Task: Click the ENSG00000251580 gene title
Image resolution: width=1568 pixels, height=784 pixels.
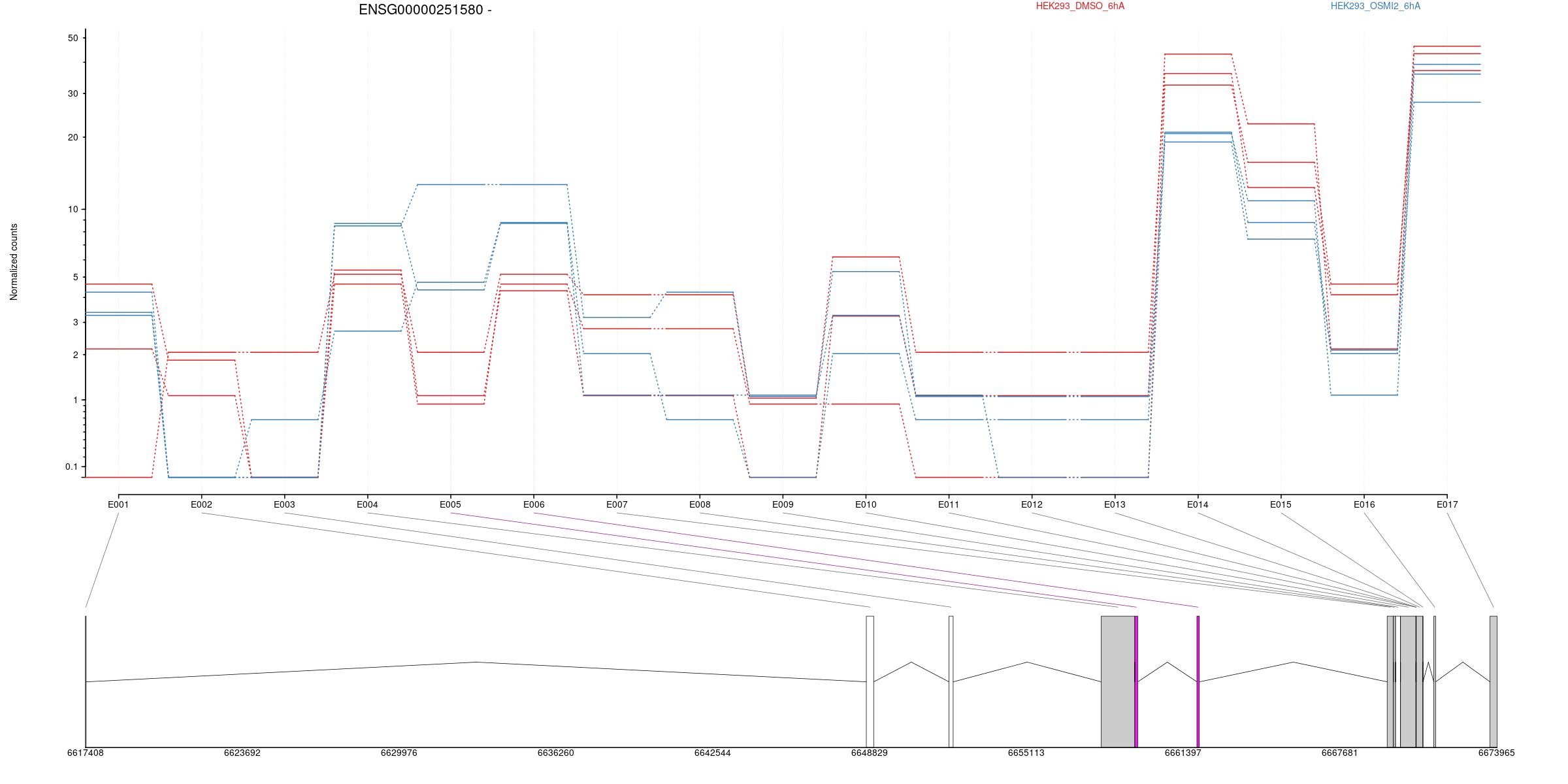Action: point(425,10)
